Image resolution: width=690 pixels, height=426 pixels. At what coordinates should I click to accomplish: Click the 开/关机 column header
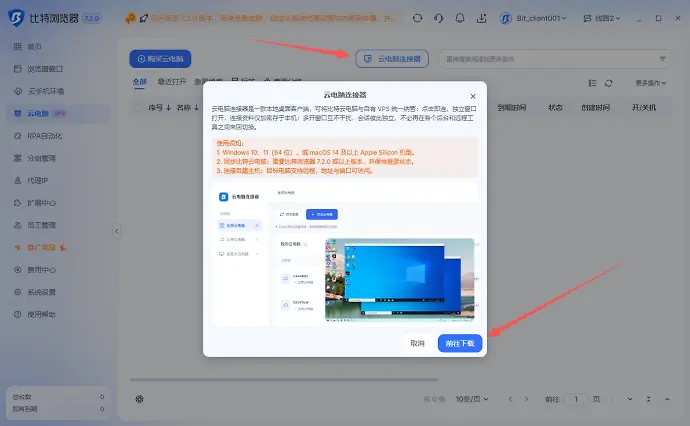644,108
